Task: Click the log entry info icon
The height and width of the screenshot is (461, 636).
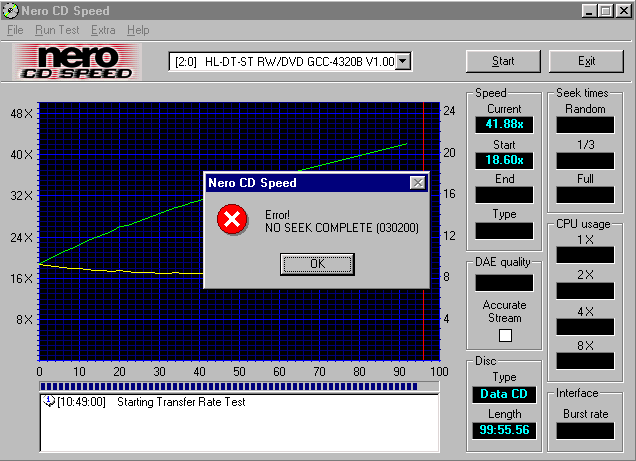Action: coord(49,401)
